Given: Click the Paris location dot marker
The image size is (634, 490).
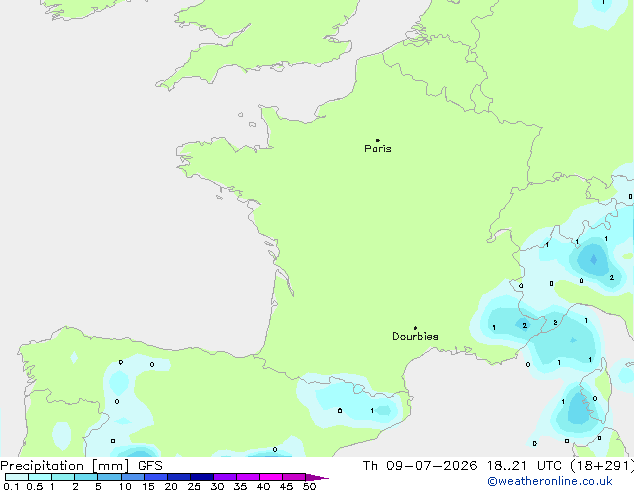Looking at the screenshot, I should [378, 140].
